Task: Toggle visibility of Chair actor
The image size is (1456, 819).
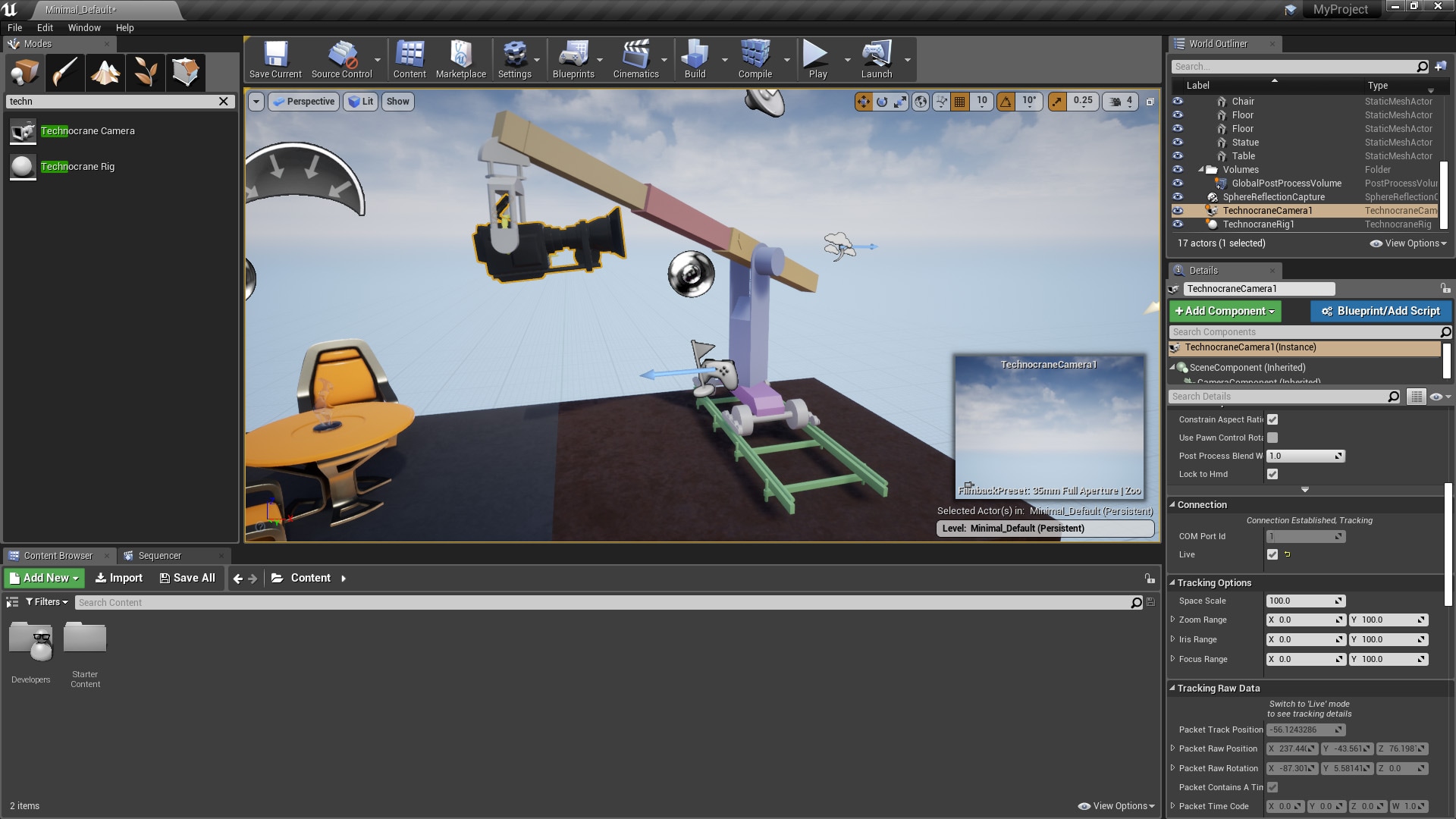Action: [1178, 102]
